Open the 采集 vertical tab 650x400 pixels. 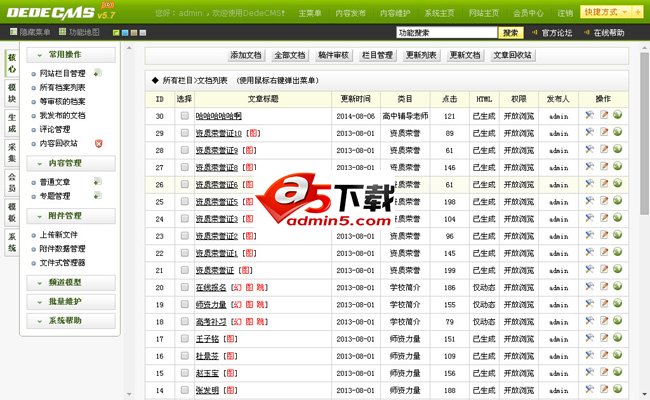pyautogui.click(x=12, y=153)
